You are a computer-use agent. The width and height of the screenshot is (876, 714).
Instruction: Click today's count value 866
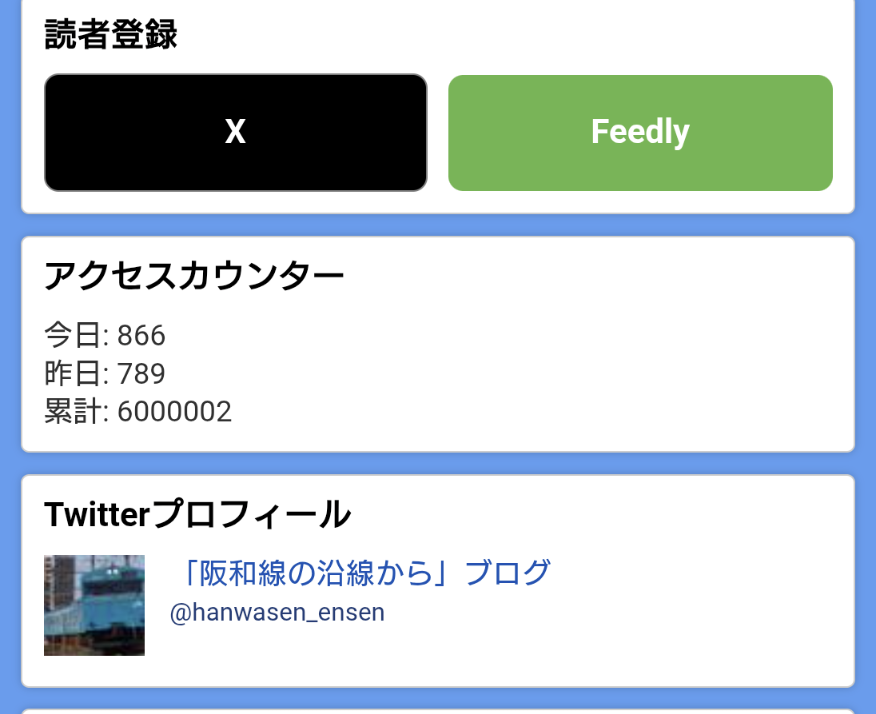(x=141, y=335)
